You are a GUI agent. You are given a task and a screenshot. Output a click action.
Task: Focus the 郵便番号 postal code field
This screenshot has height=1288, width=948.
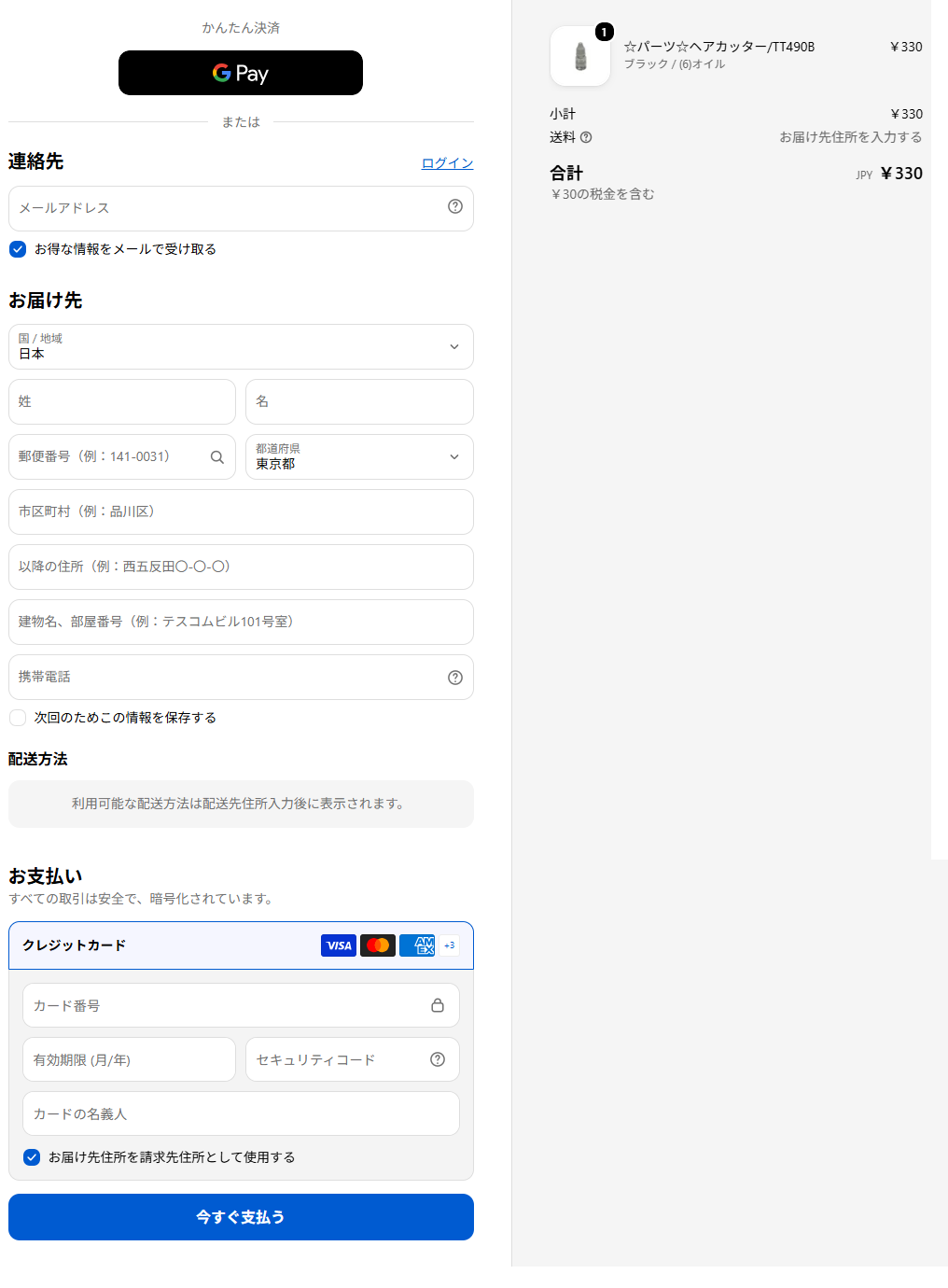pos(122,457)
